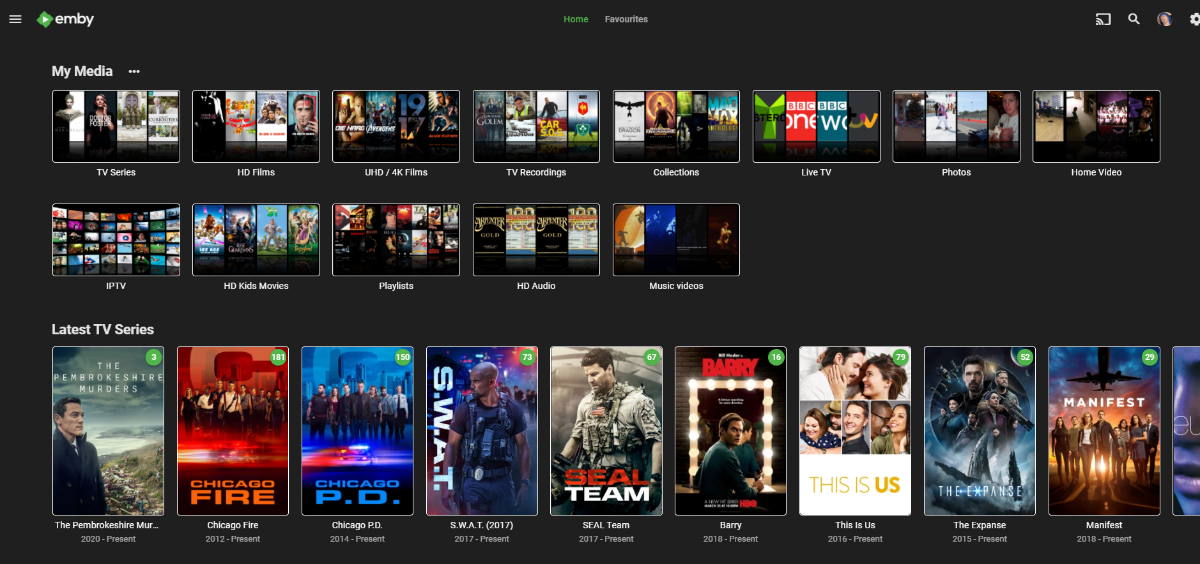
Task: Open The Pembrokeshire Murders poster
Action: [x=108, y=431]
